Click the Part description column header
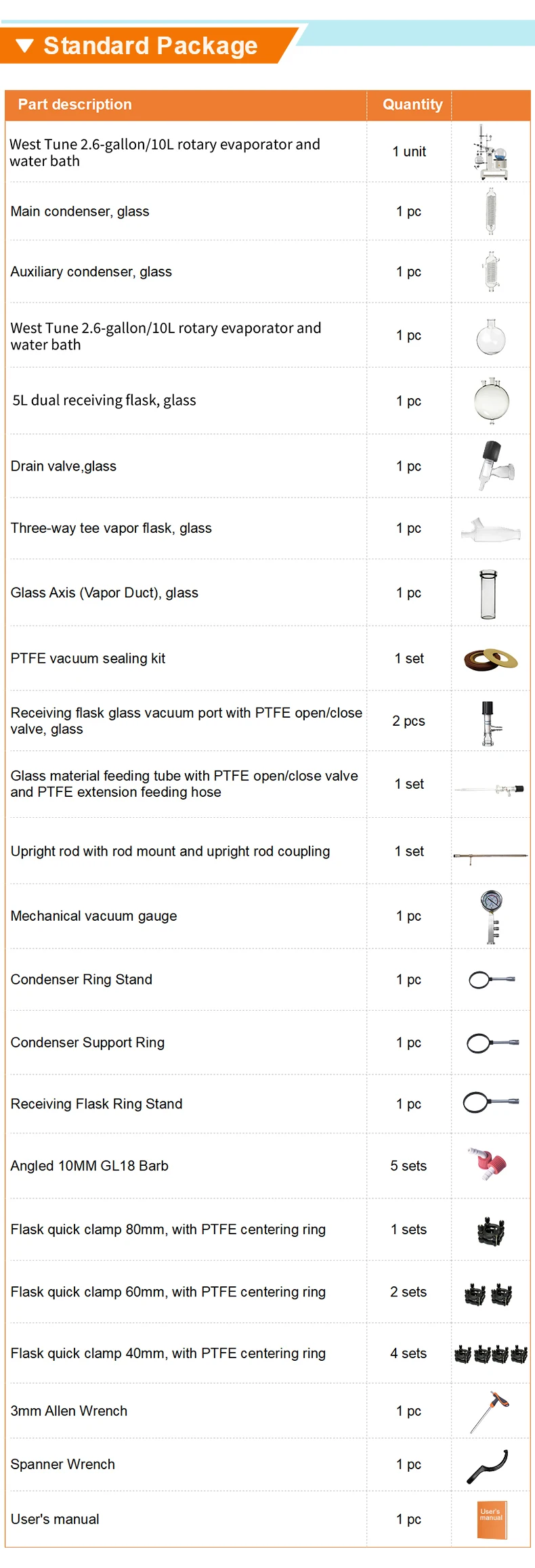Image resolution: width=535 pixels, height=1568 pixels. pyautogui.click(x=75, y=104)
